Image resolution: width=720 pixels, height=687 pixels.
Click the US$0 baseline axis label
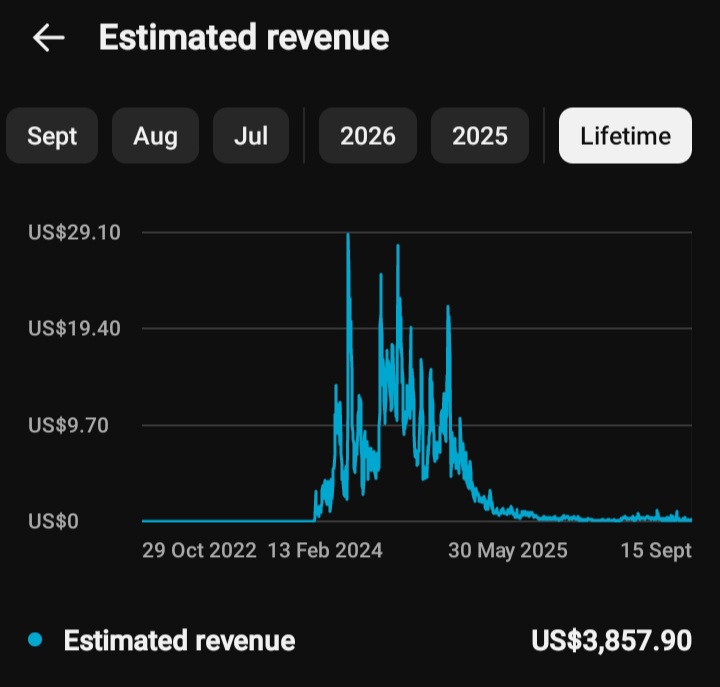coord(53,521)
